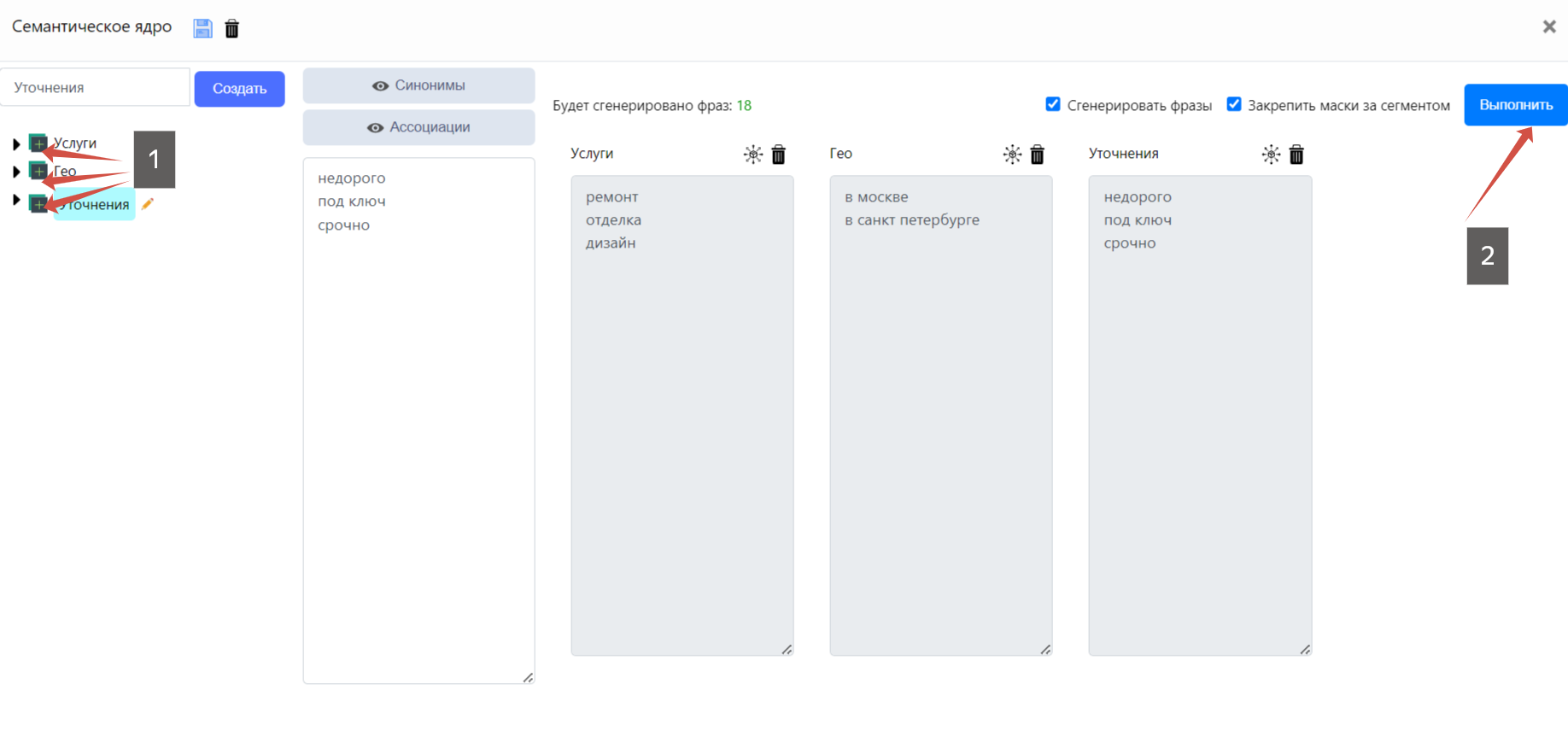Click the green plus icon beside Уточнения in the tree
The width and height of the screenshot is (1568, 736).
(38, 203)
